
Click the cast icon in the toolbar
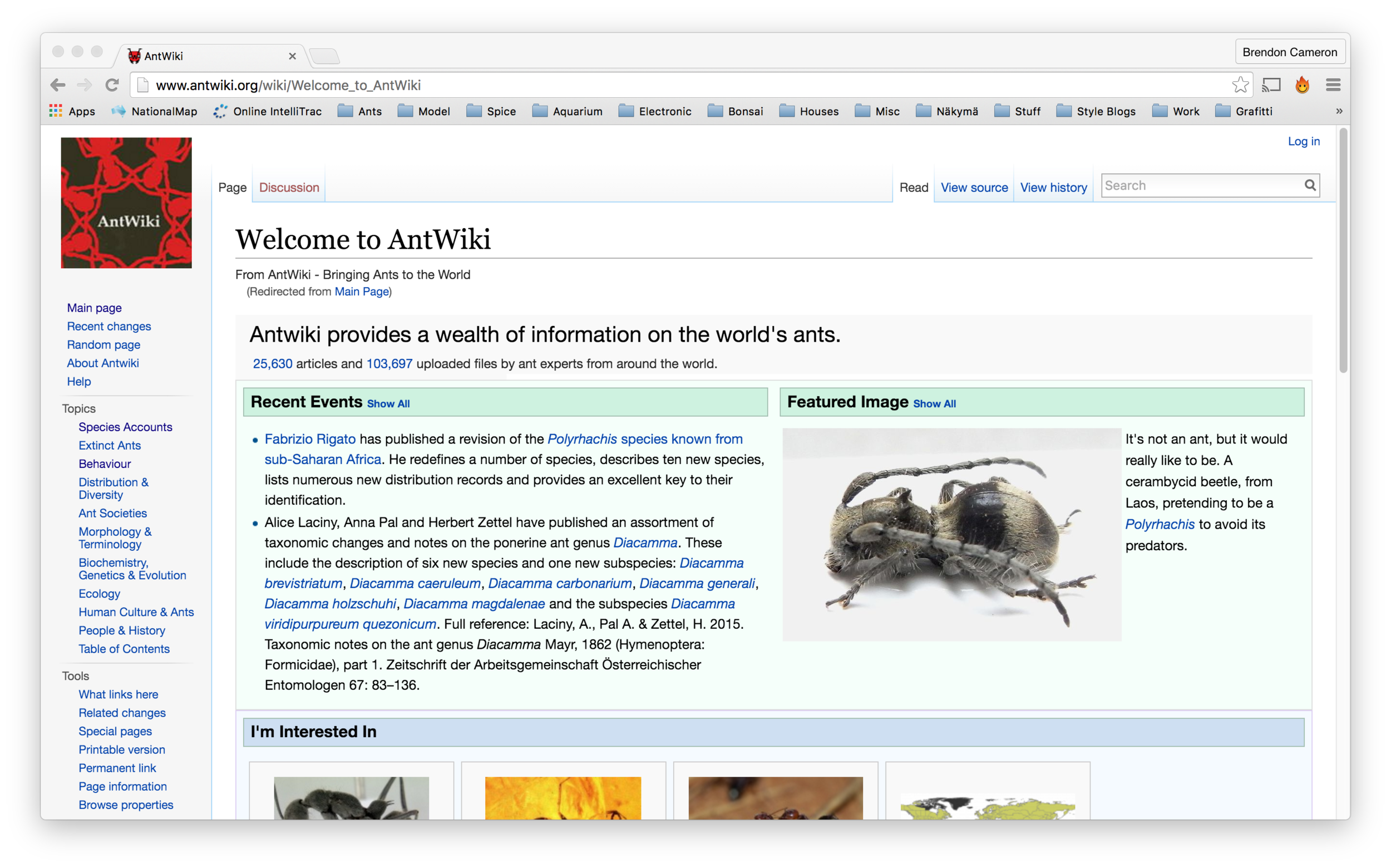pos(1271,85)
